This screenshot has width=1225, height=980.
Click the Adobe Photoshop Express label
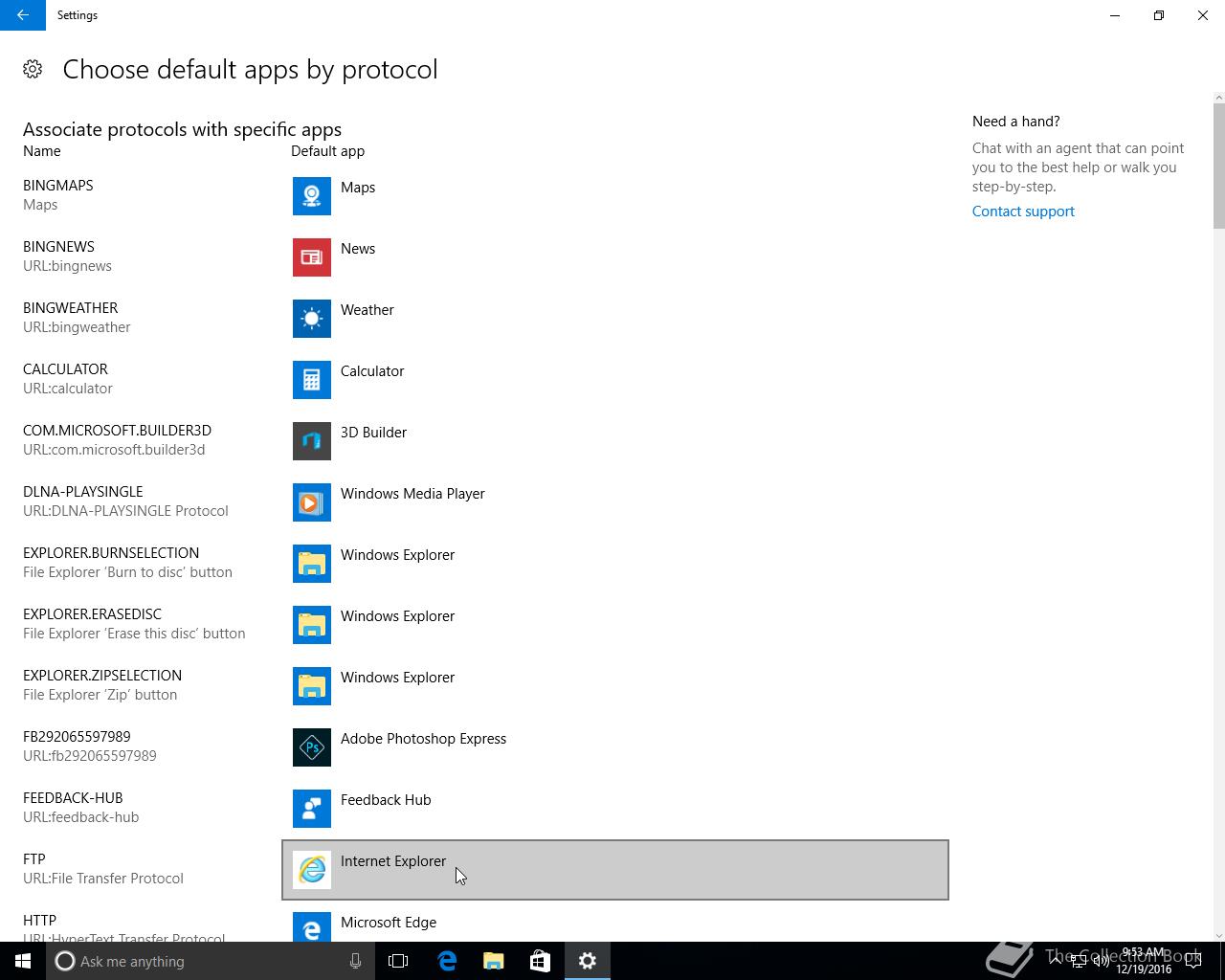tap(423, 739)
